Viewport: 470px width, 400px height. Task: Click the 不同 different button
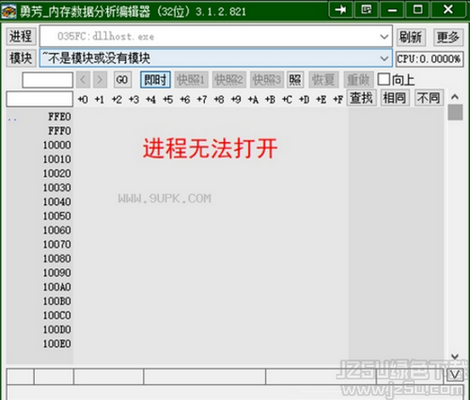[429, 98]
